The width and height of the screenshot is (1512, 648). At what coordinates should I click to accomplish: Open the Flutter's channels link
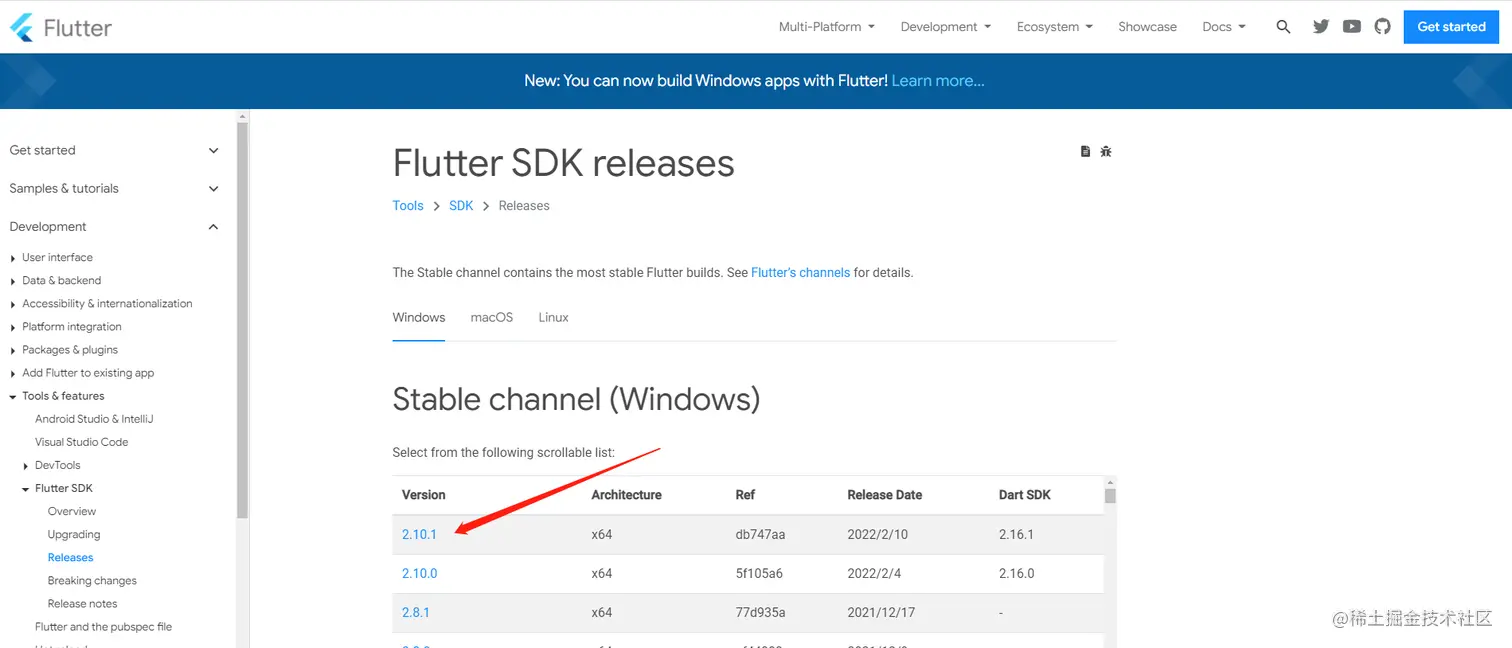coord(800,272)
